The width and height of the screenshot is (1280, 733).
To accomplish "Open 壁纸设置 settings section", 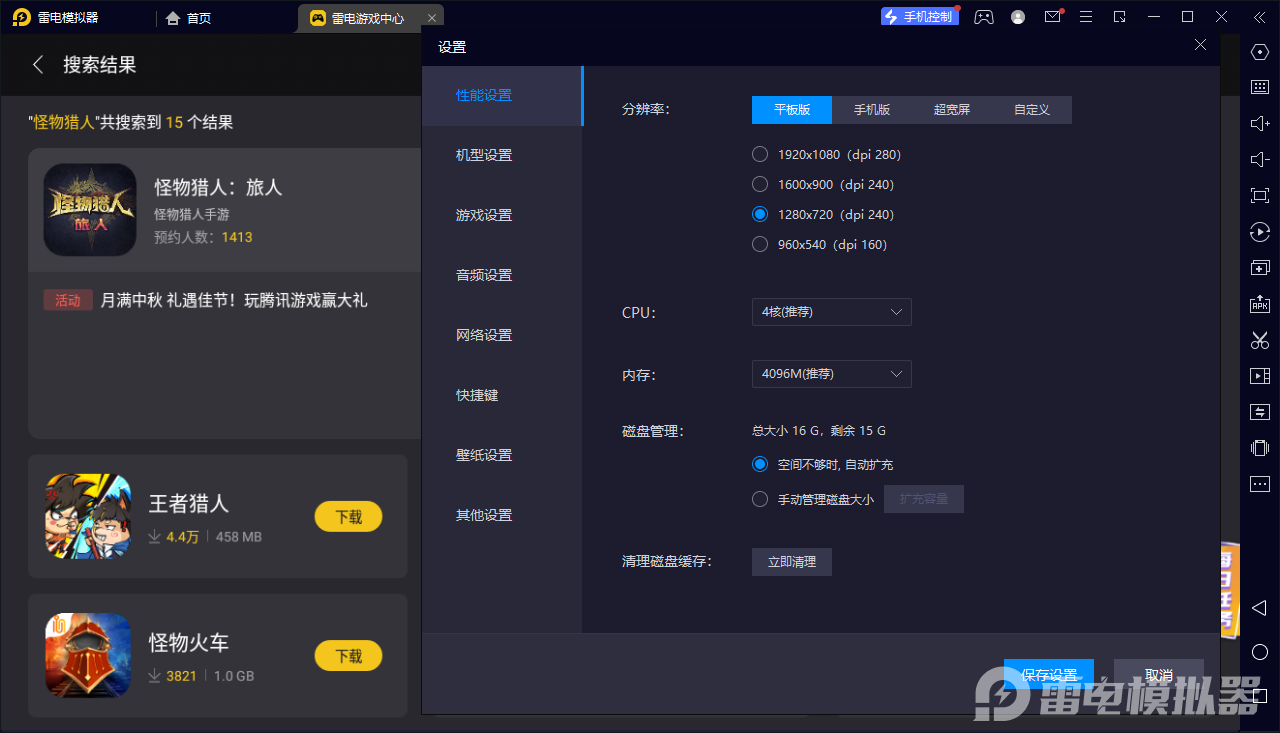I will tap(501, 455).
